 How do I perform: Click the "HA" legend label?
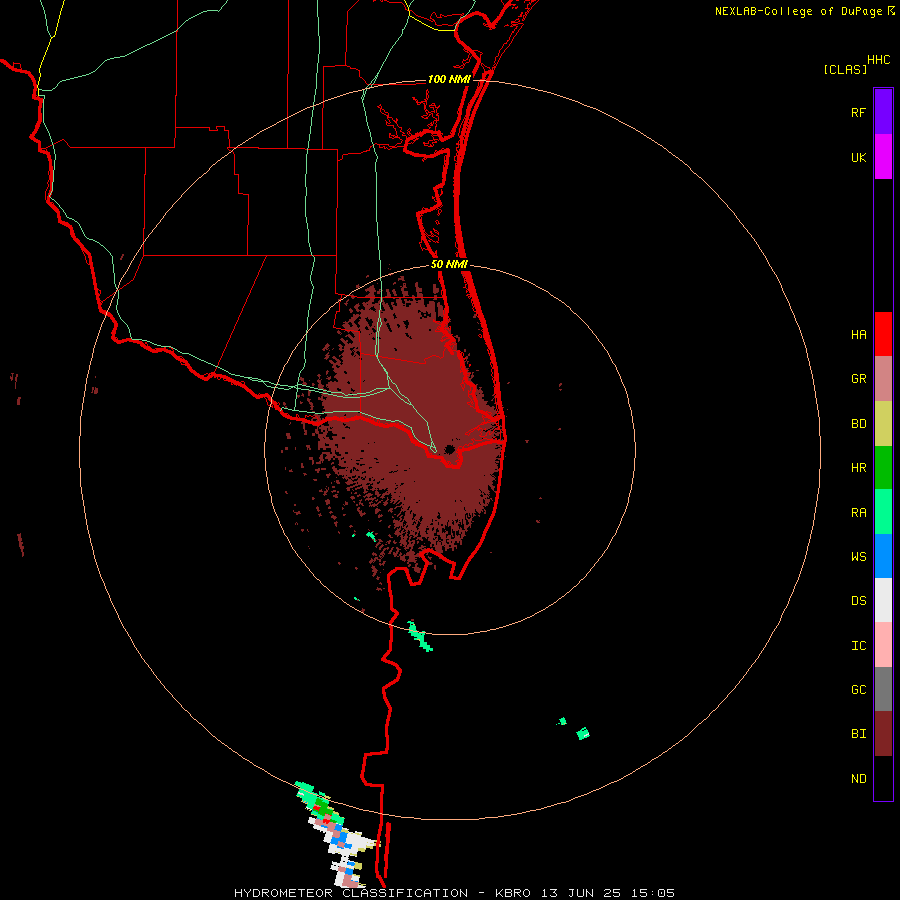858,335
